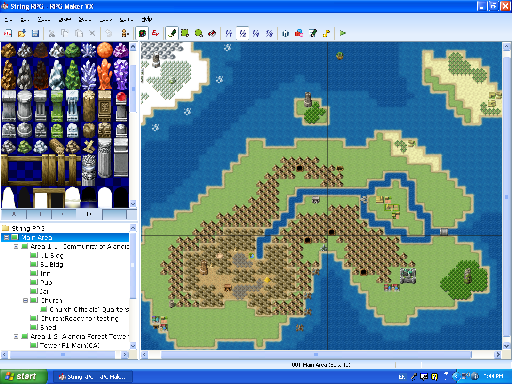Image resolution: width=512 pixels, height=384 pixels.
Task: Switch to tileset tab A
Action: click(14, 214)
